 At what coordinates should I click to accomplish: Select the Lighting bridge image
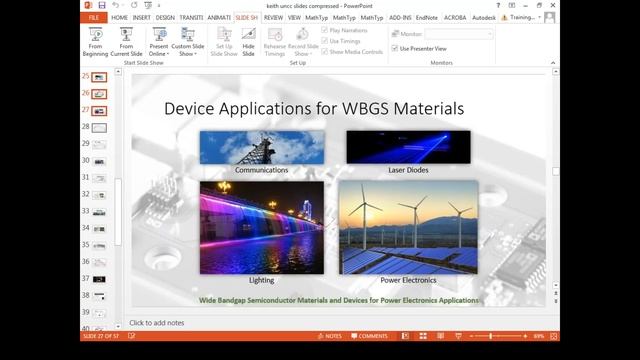(x=262, y=228)
